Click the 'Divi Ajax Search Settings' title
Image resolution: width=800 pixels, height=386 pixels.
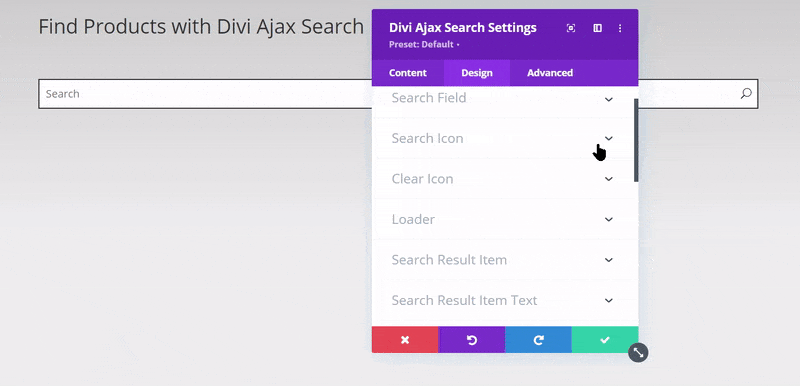[462, 28]
